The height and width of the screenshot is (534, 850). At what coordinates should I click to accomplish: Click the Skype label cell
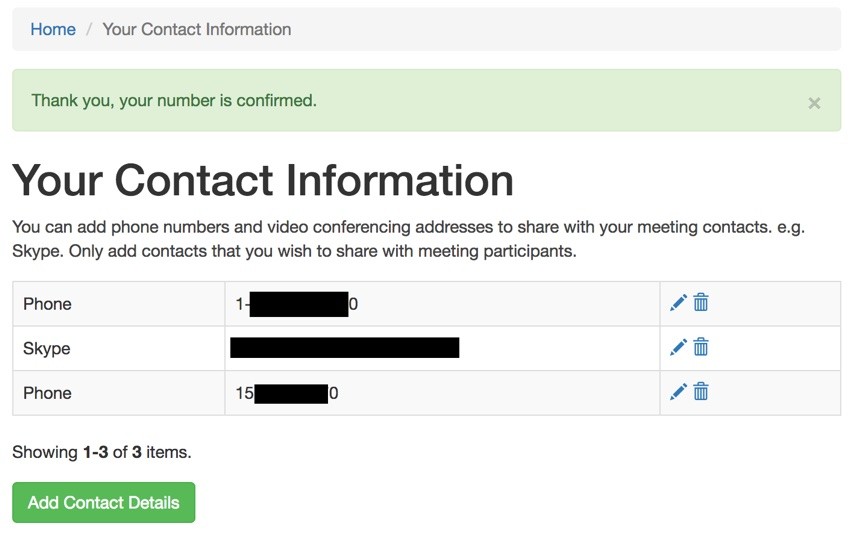click(x=119, y=349)
